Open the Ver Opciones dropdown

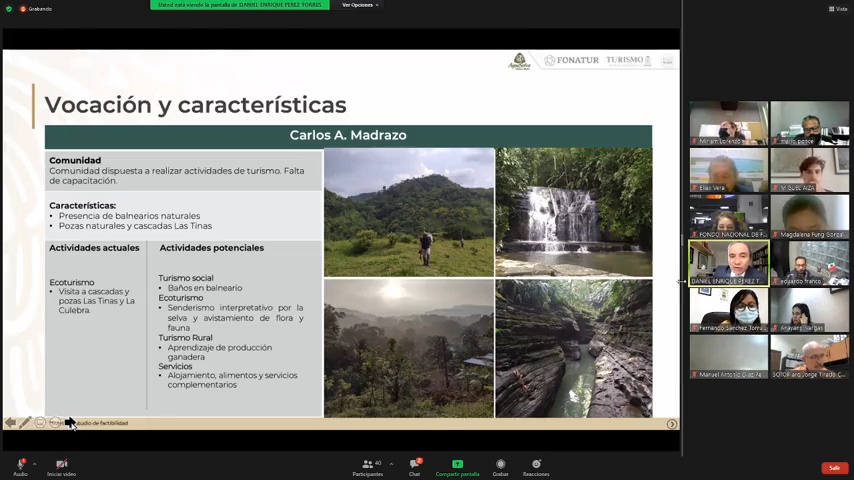(360, 5)
